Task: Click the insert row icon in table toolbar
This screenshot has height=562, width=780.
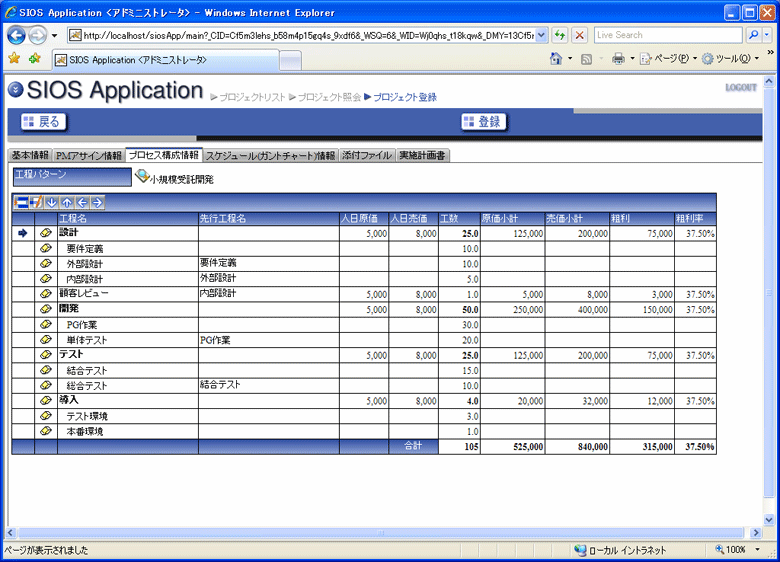Action: [x=21, y=202]
